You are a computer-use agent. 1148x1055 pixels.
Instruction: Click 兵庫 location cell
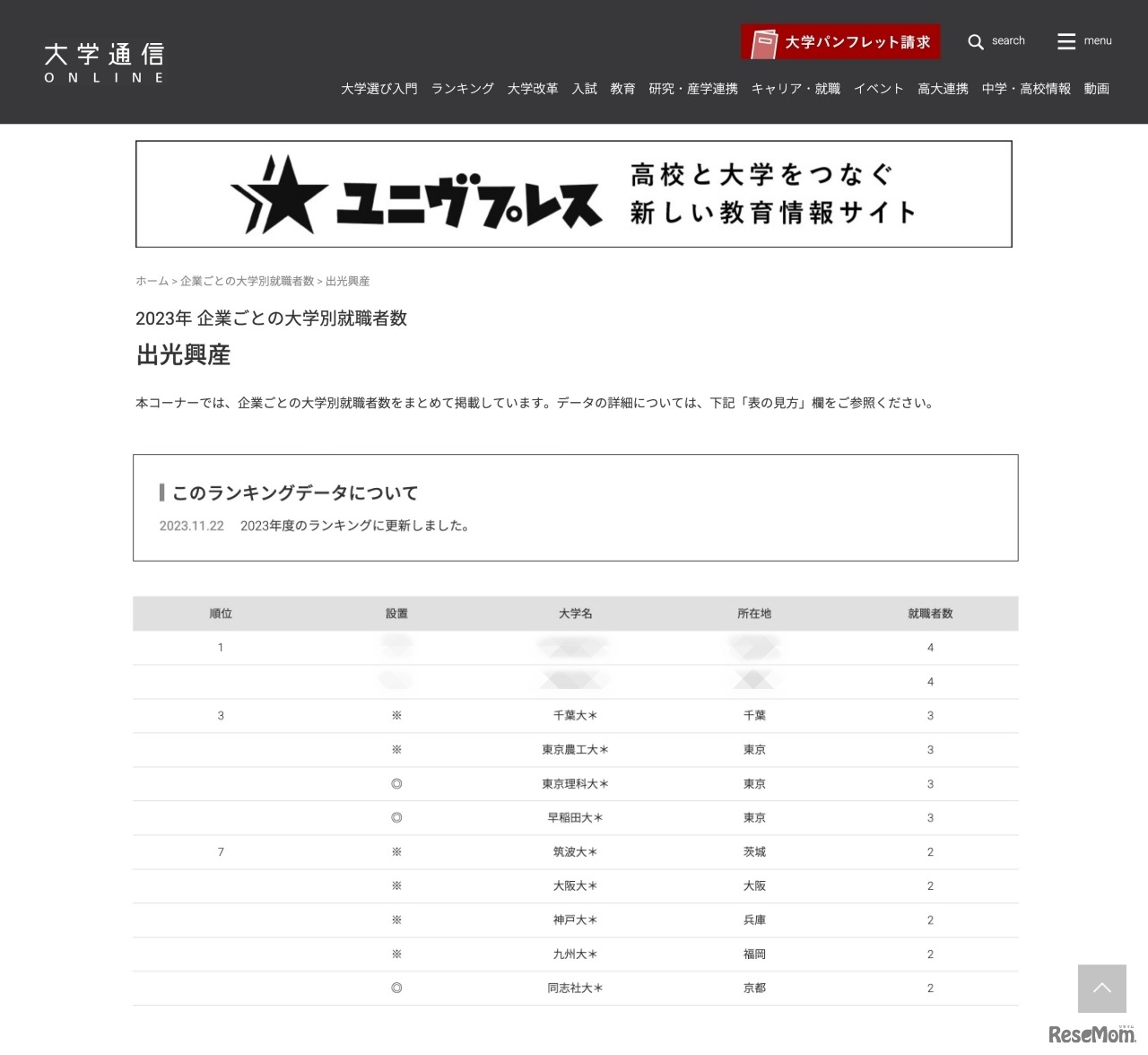tap(754, 920)
